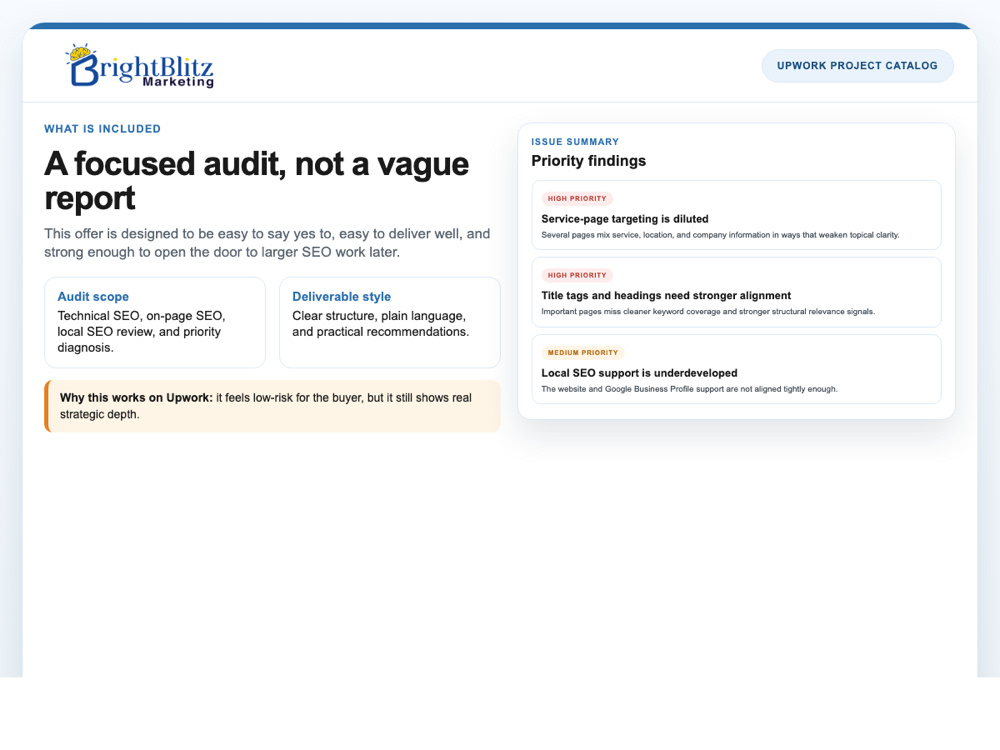Click 'Several pages mix service, location' description

click(x=721, y=235)
